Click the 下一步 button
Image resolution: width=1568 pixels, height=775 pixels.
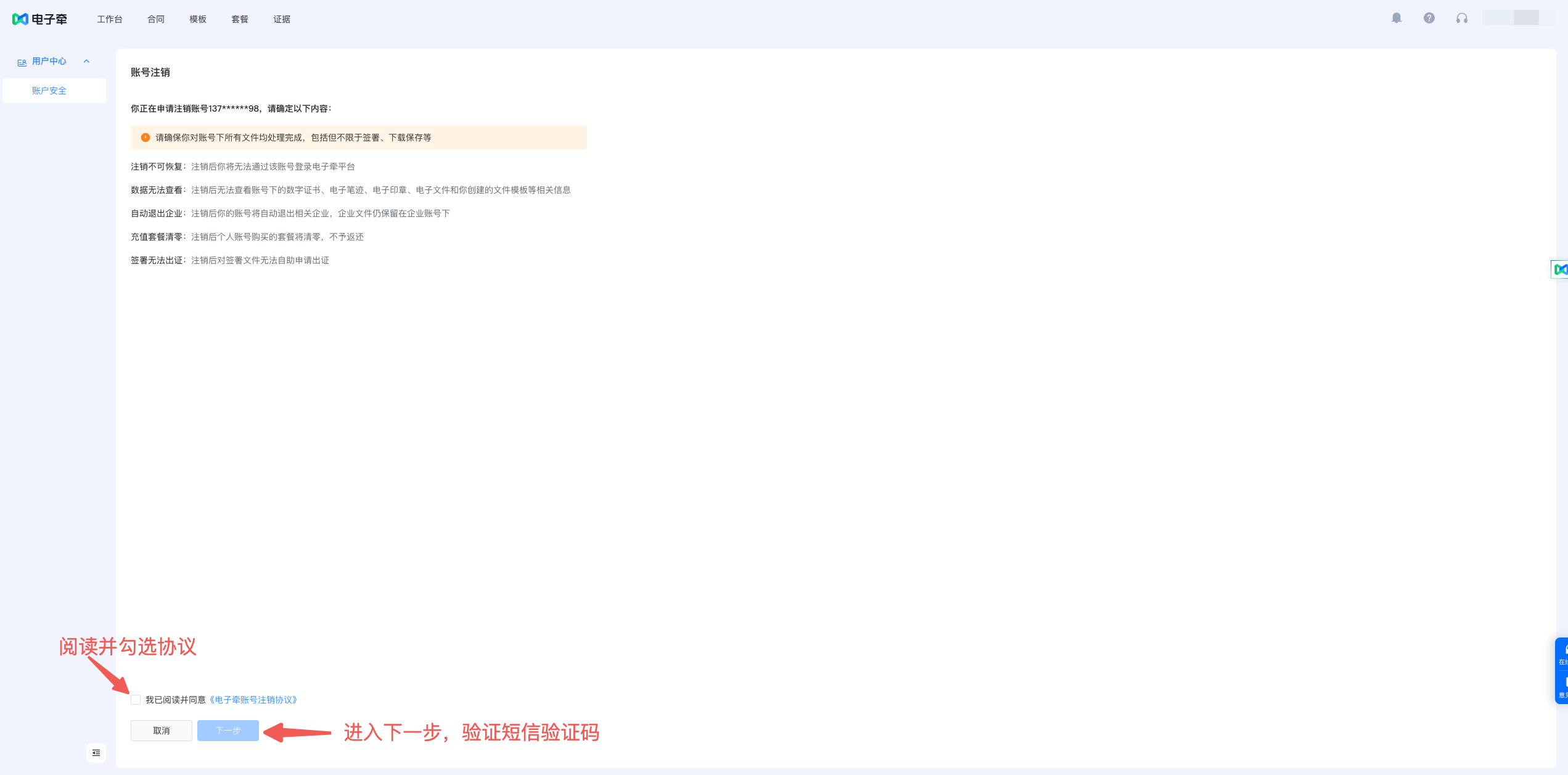[228, 730]
